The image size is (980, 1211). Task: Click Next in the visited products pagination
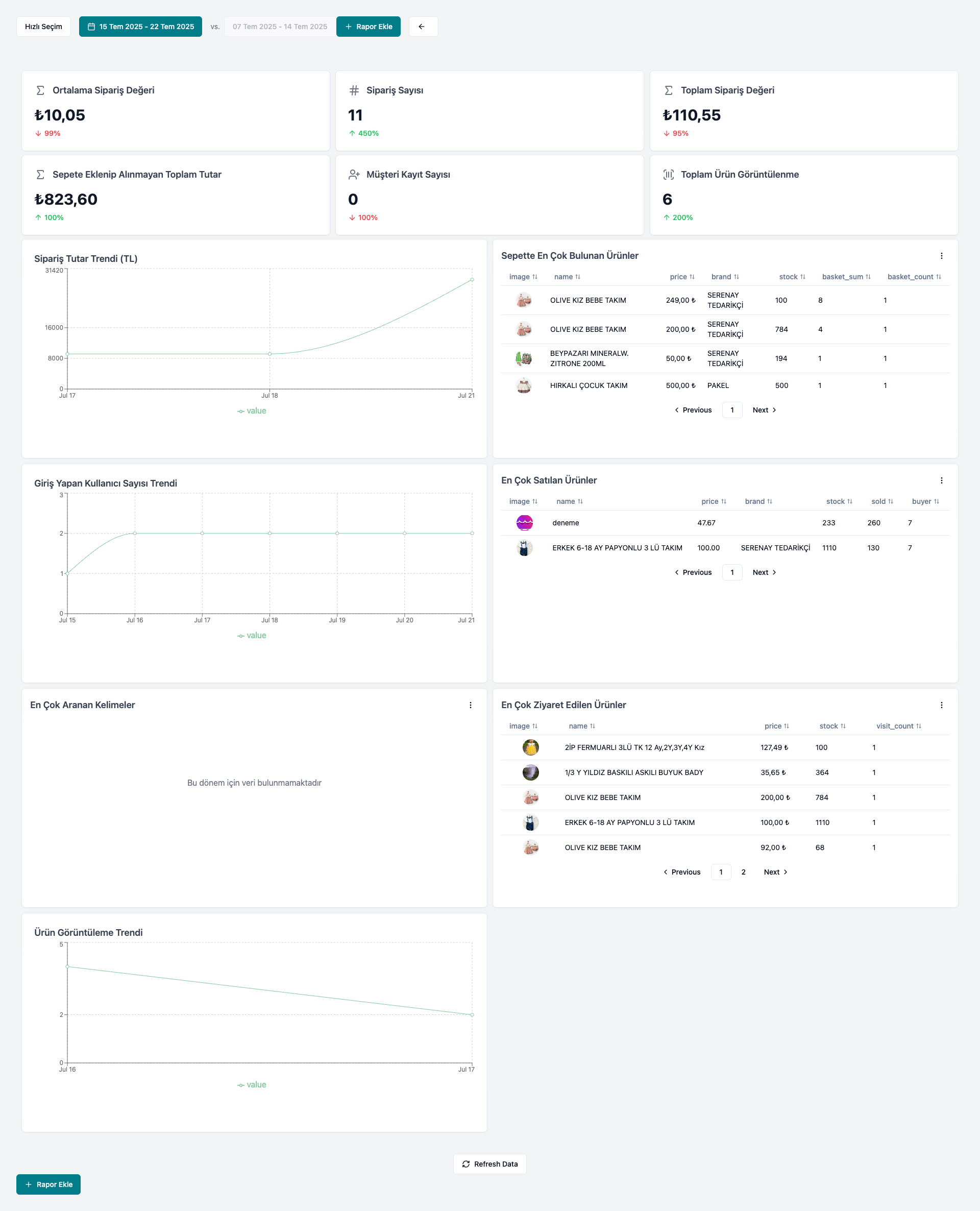click(x=775, y=873)
